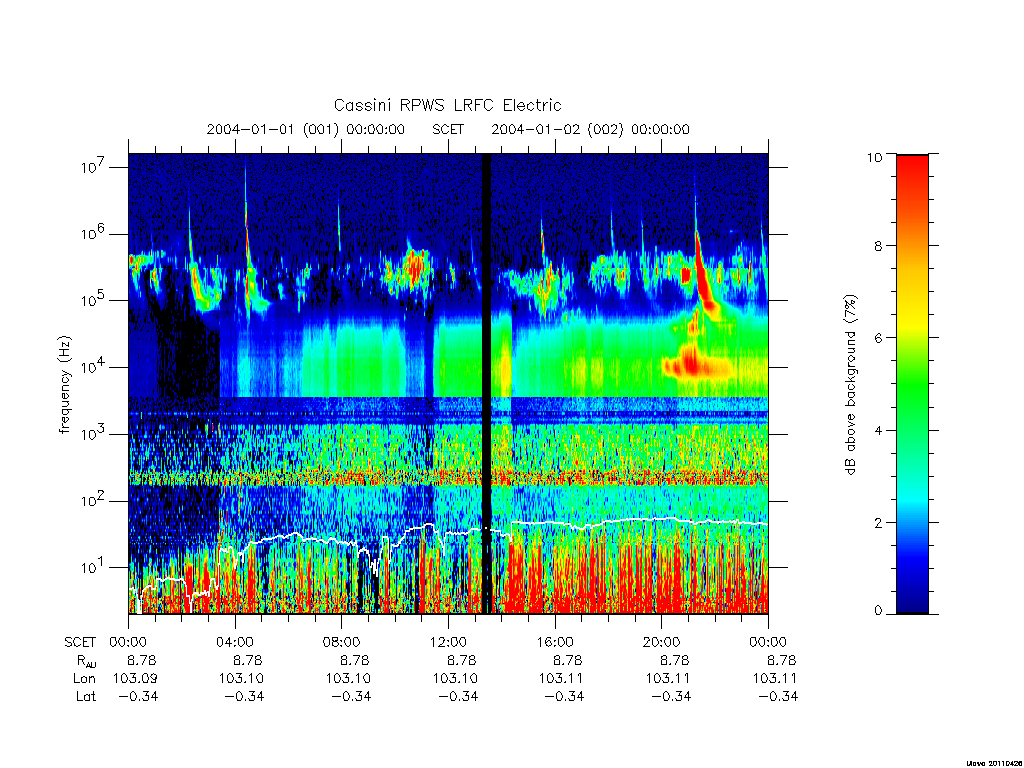Click the 10^3 frequency tick label
The height and width of the screenshot is (768, 1024).
(93, 434)
